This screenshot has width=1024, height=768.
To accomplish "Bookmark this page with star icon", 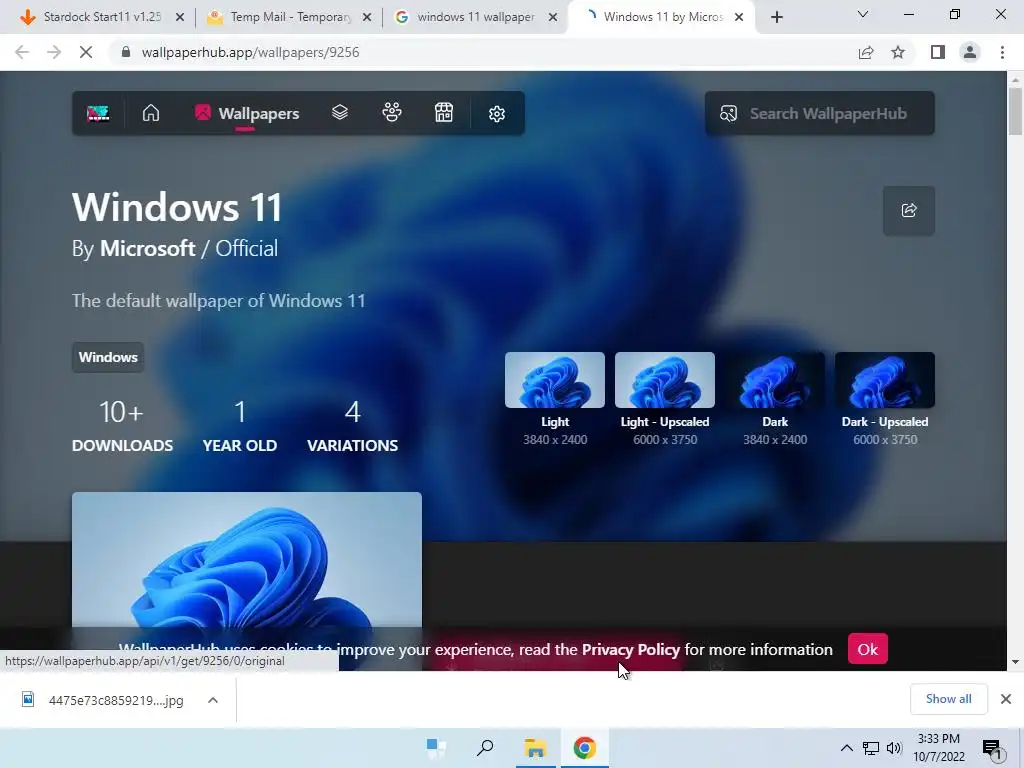I will 898,52.
